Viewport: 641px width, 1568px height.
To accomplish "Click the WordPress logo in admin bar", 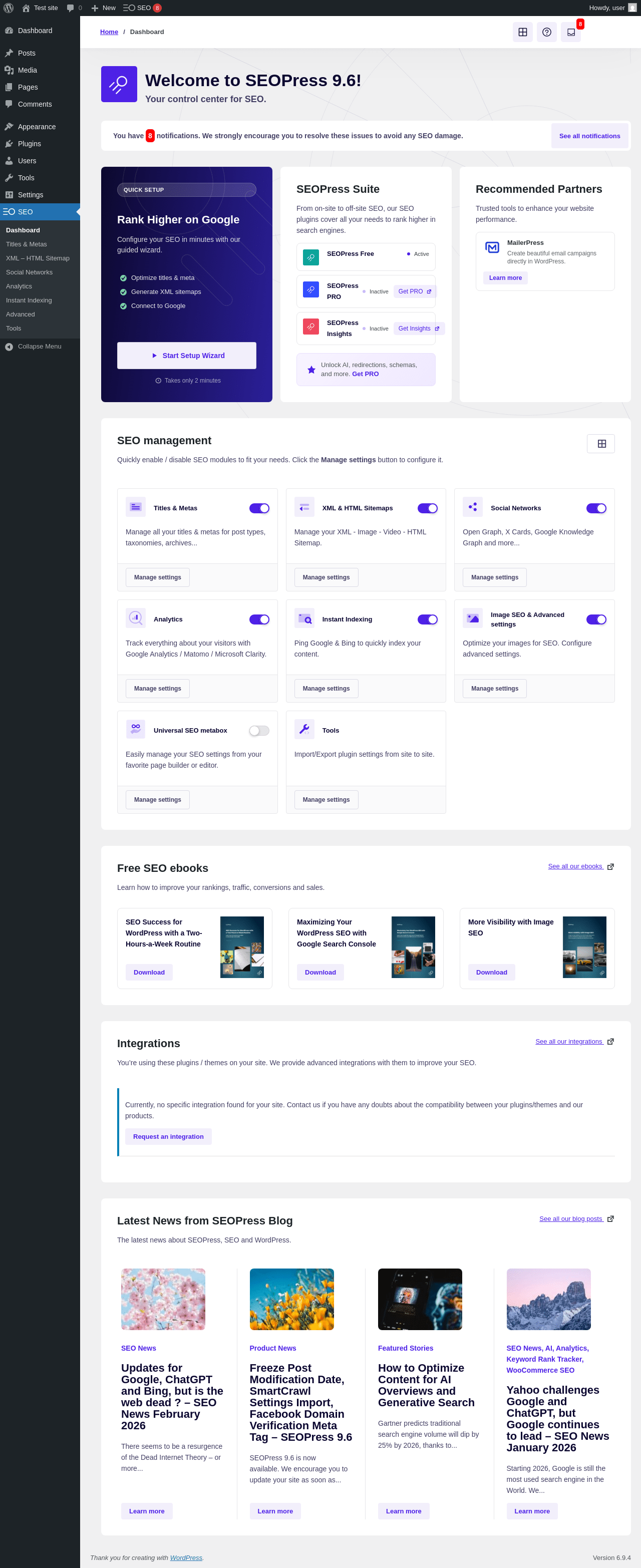I will (9, 8).
